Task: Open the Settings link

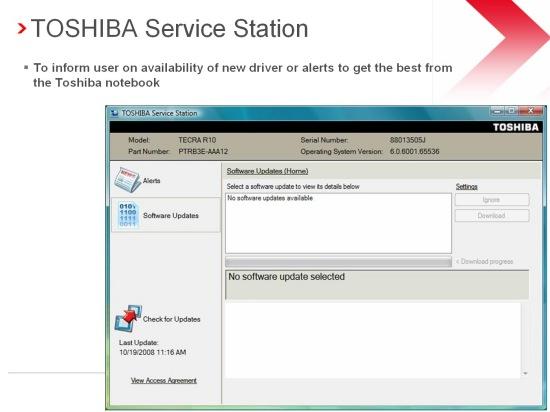Action: [x=467, y=187]
